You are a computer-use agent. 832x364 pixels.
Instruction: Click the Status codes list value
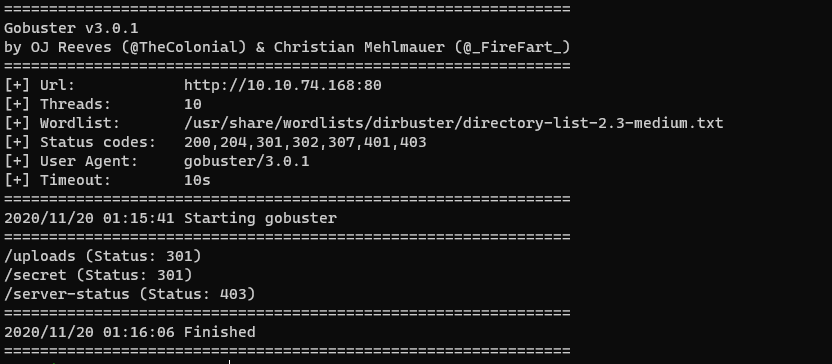pyautogui.click(x=305, y=142)
